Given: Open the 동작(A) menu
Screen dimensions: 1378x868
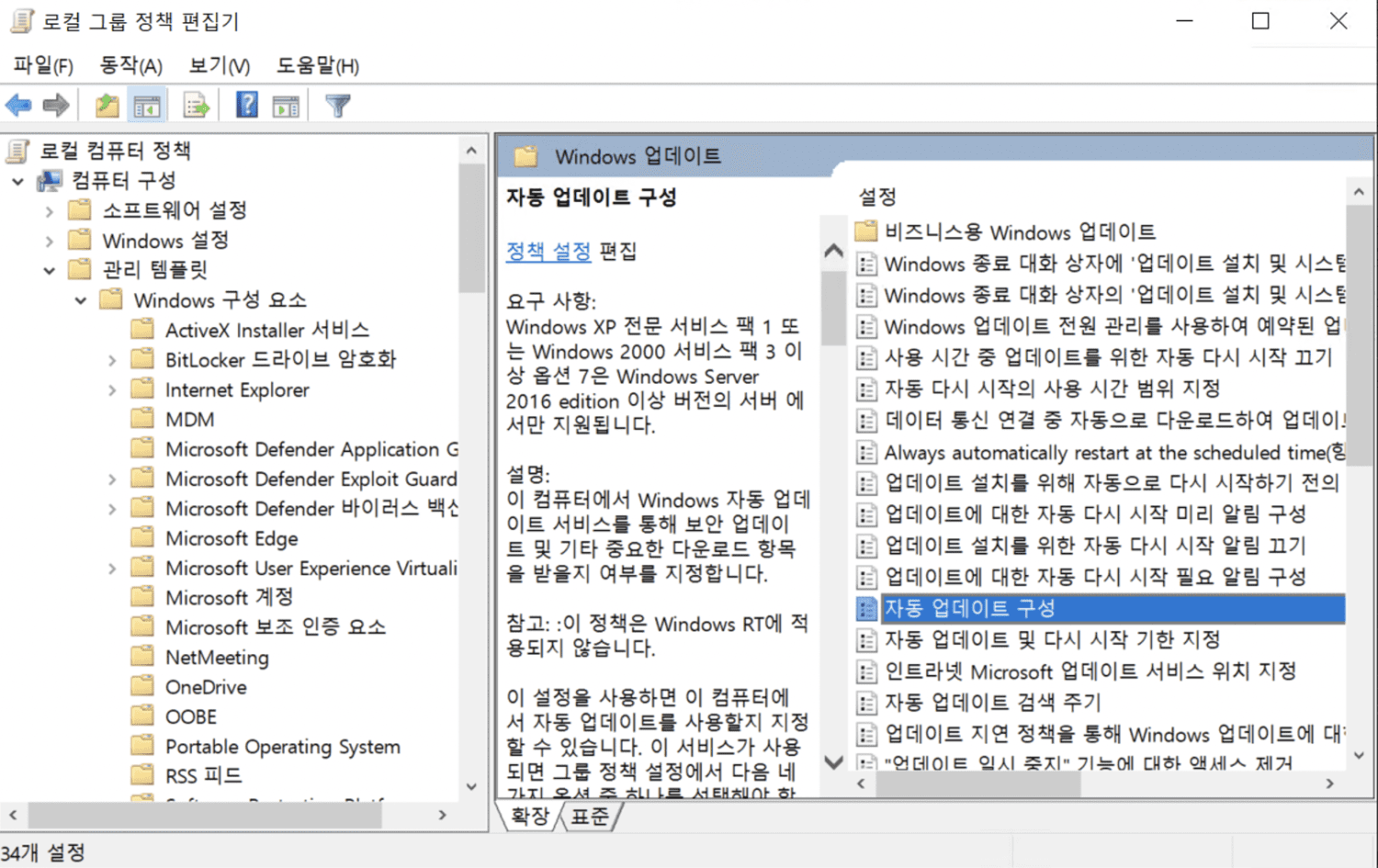Looking at the screenshot, I should 131,65.
